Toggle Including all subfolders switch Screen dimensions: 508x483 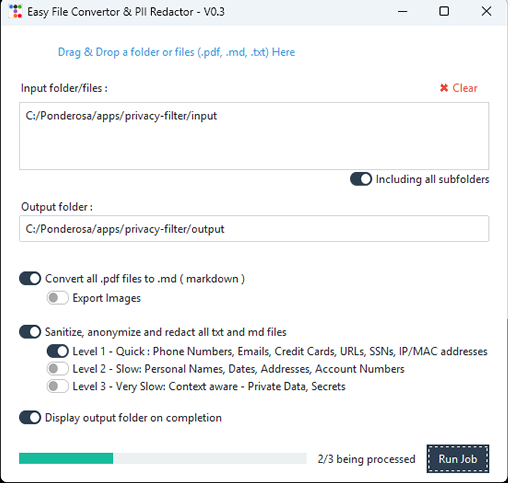point(361,179)
